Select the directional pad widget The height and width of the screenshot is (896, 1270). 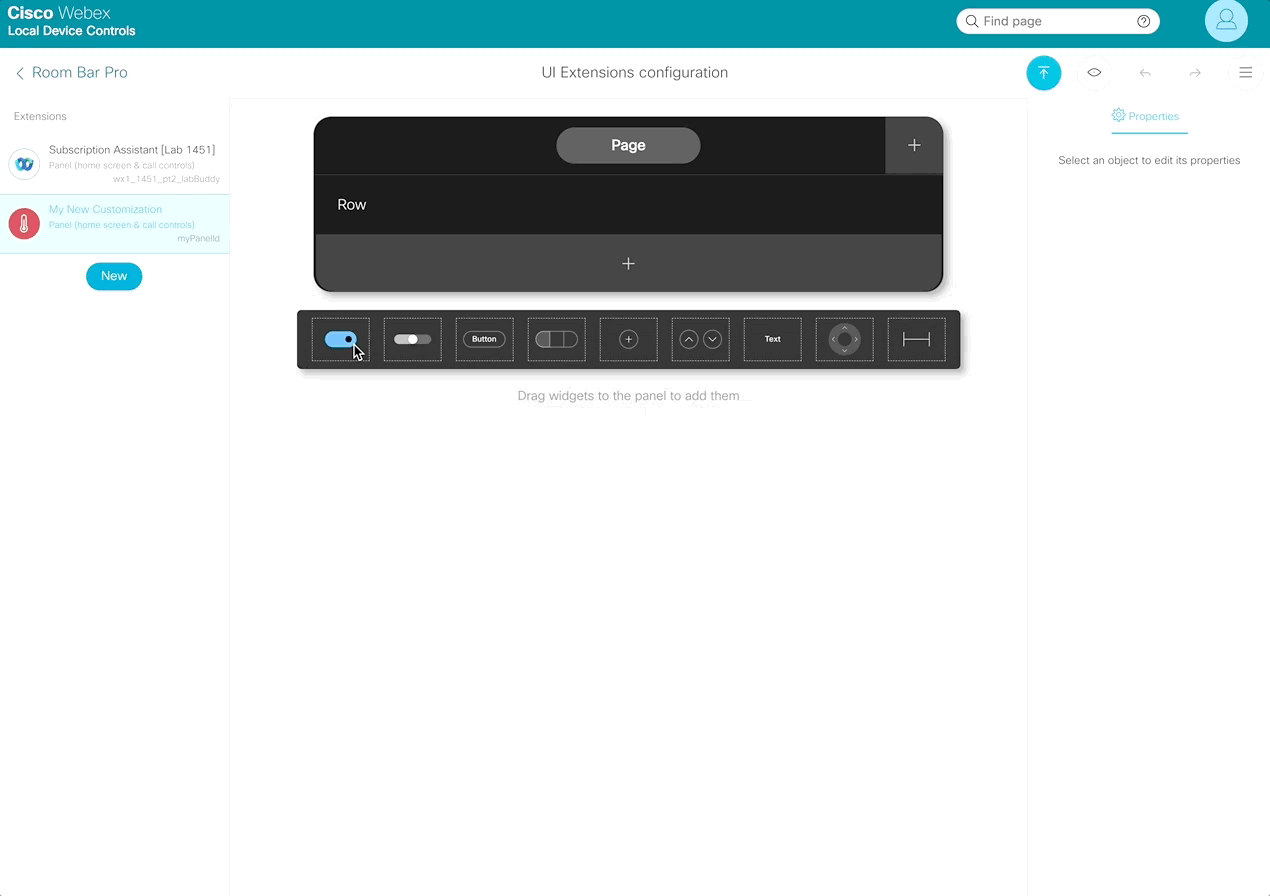pos(844,339)
